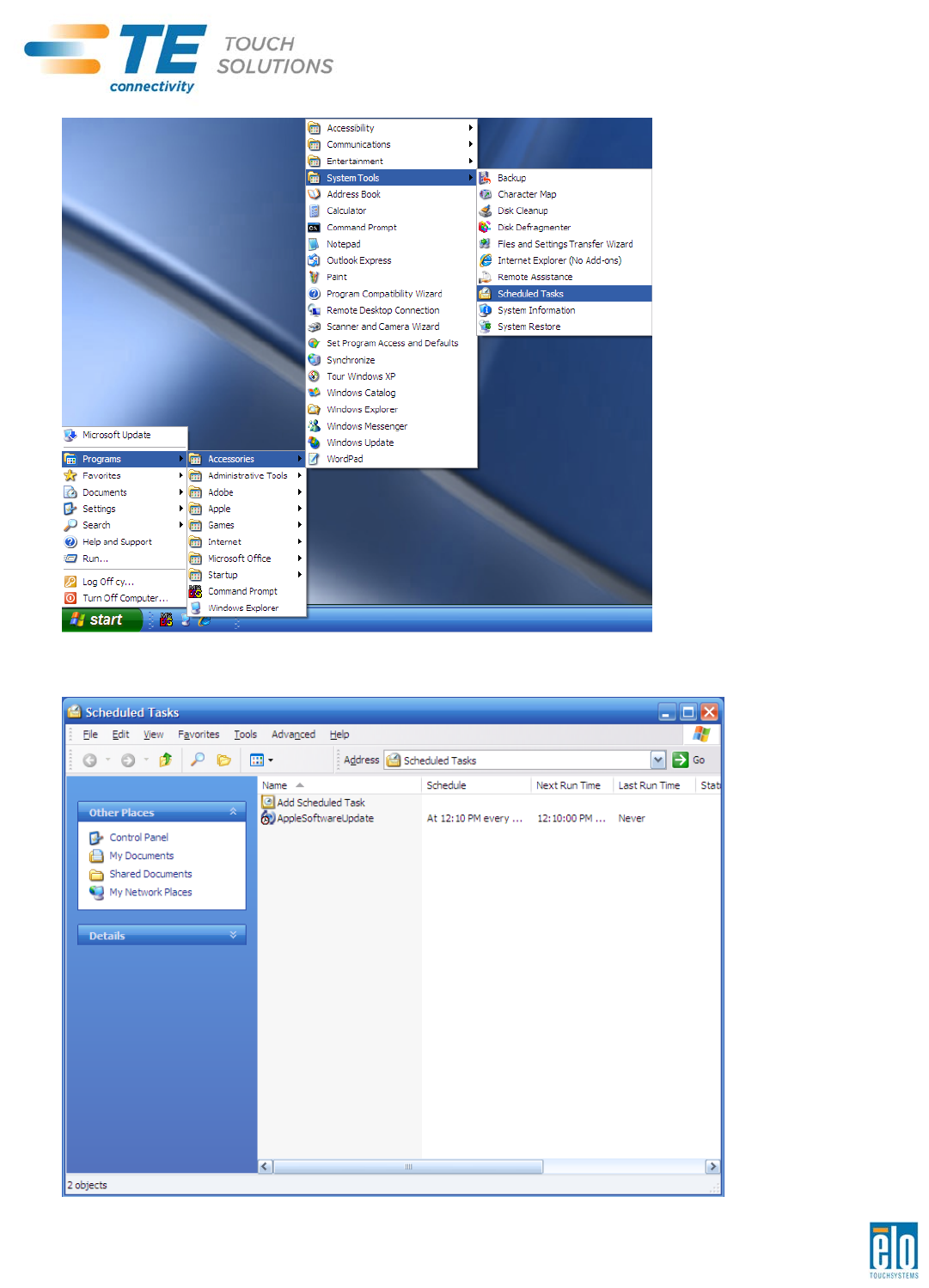Expand the Details panel
929x1288 pixels.
point(233,935)
